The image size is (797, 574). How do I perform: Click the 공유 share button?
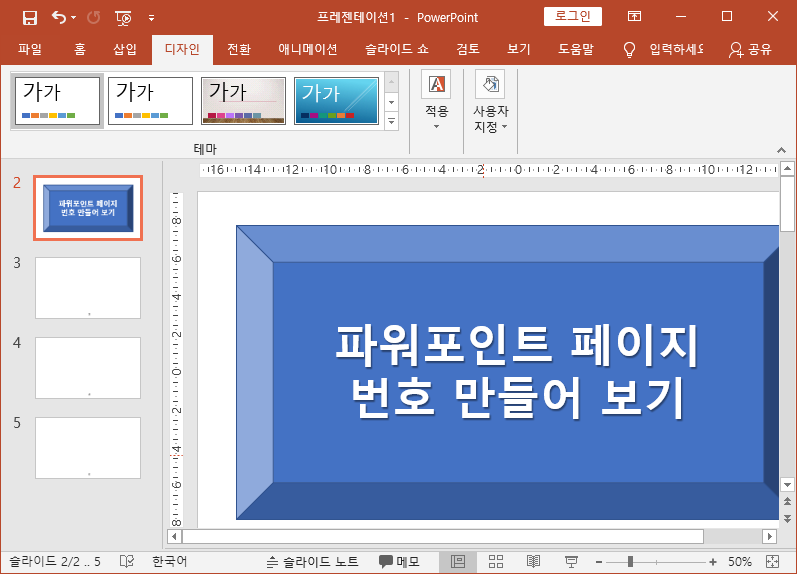click(750, 49)
